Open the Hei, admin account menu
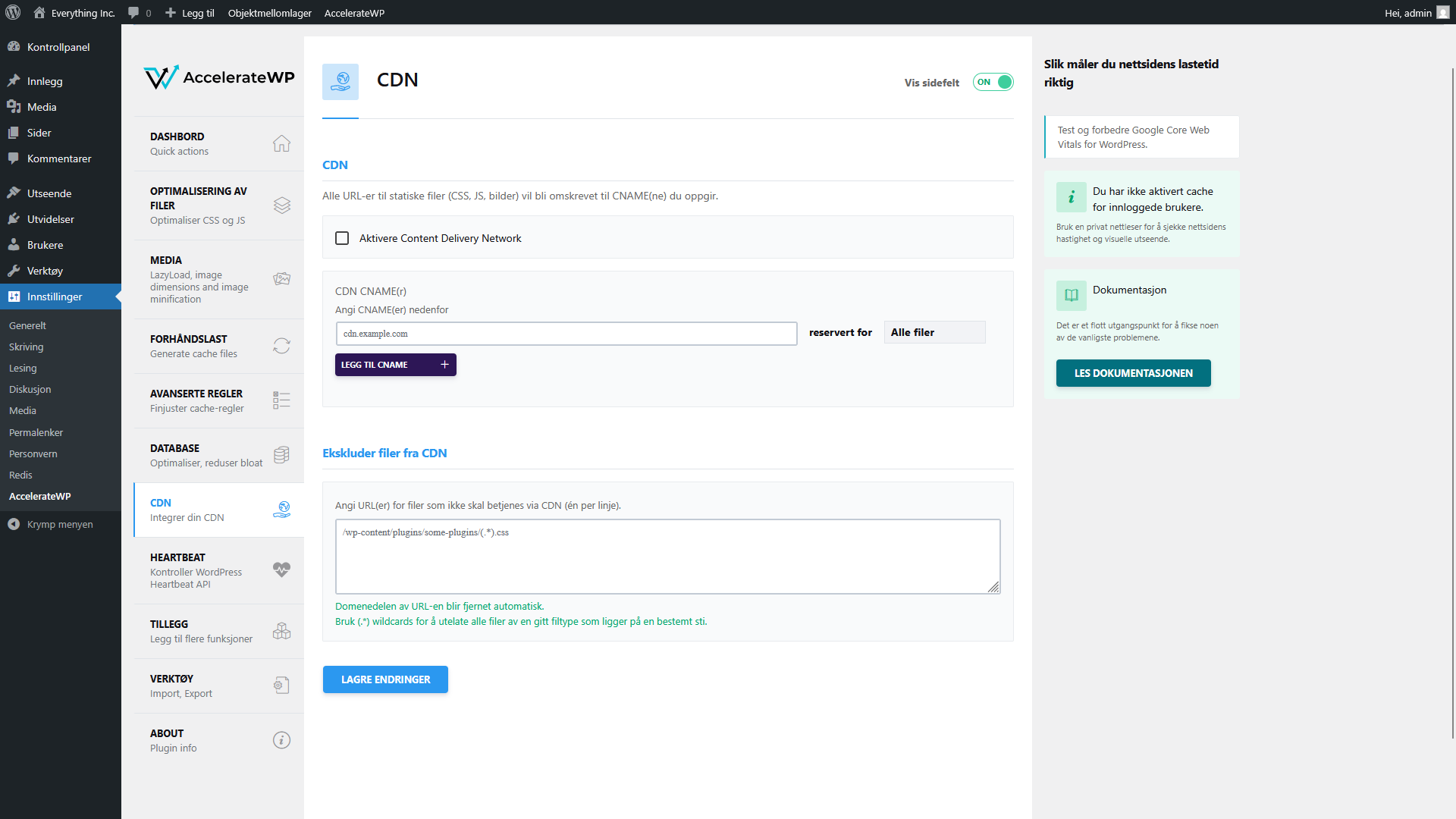 point(1417,13)
